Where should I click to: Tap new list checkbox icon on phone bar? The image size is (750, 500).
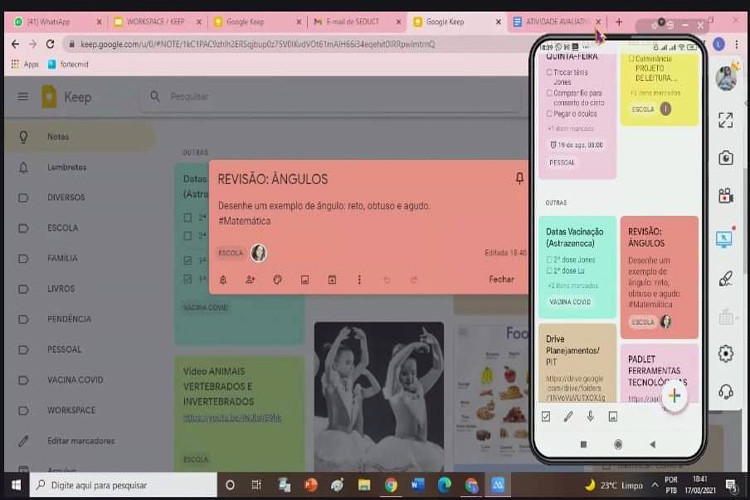[546, 417]
